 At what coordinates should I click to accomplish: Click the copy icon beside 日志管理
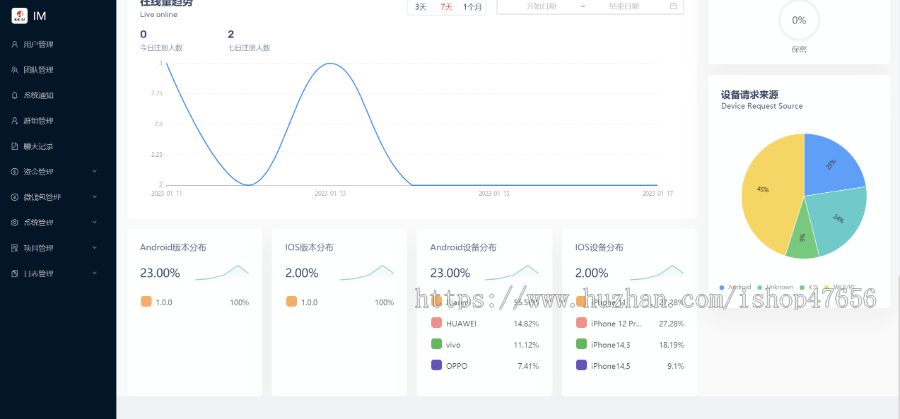[15, 274]
